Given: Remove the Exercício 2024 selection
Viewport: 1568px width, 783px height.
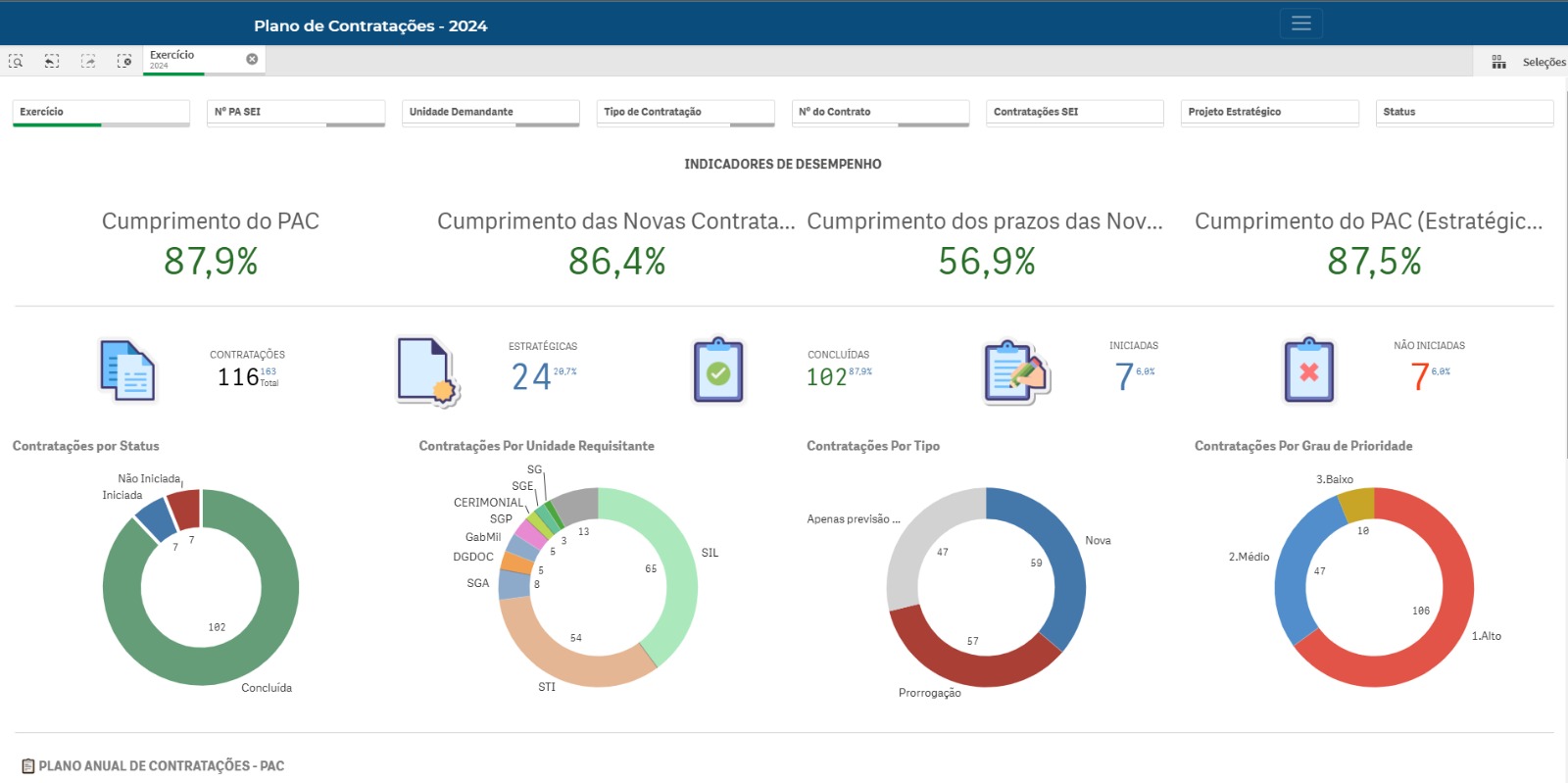Looking at the screenshot, I should click(252, 59).
